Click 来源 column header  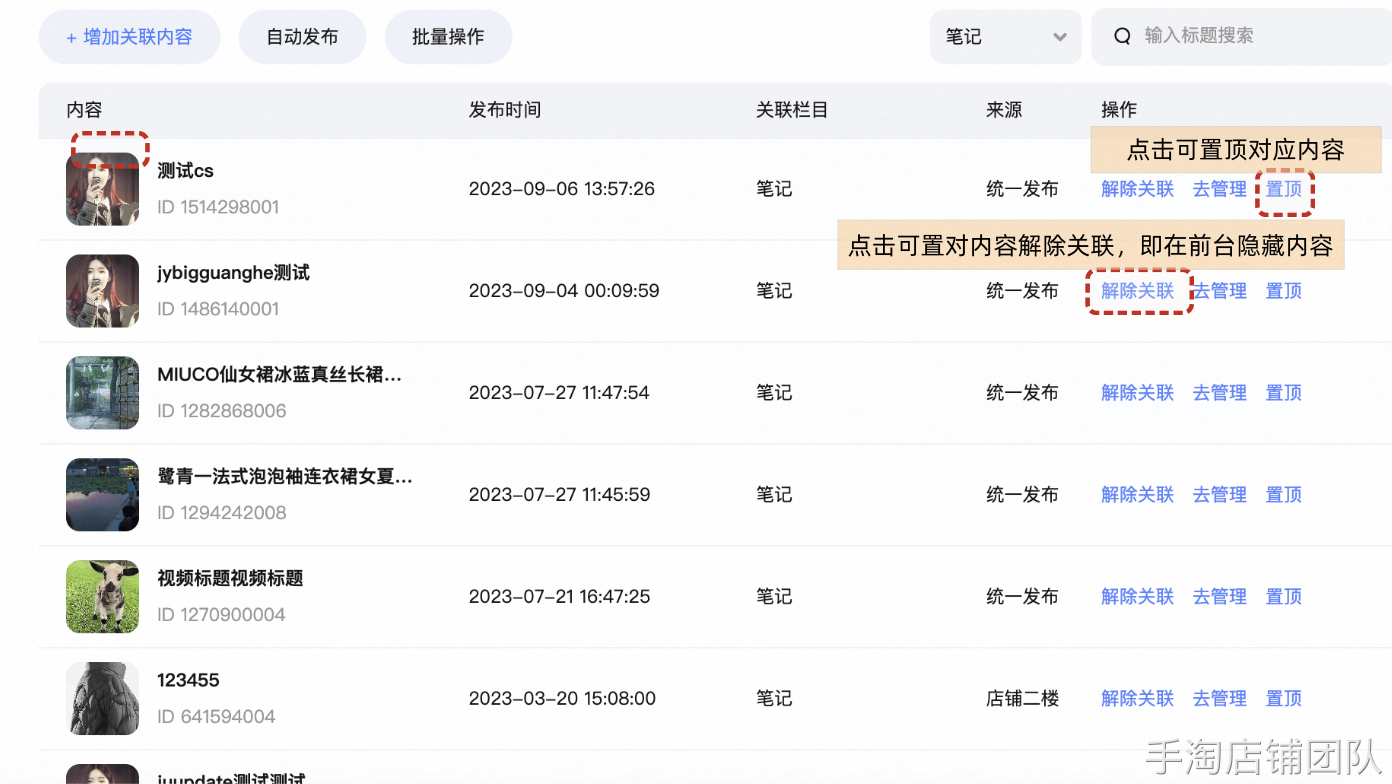1004,110
